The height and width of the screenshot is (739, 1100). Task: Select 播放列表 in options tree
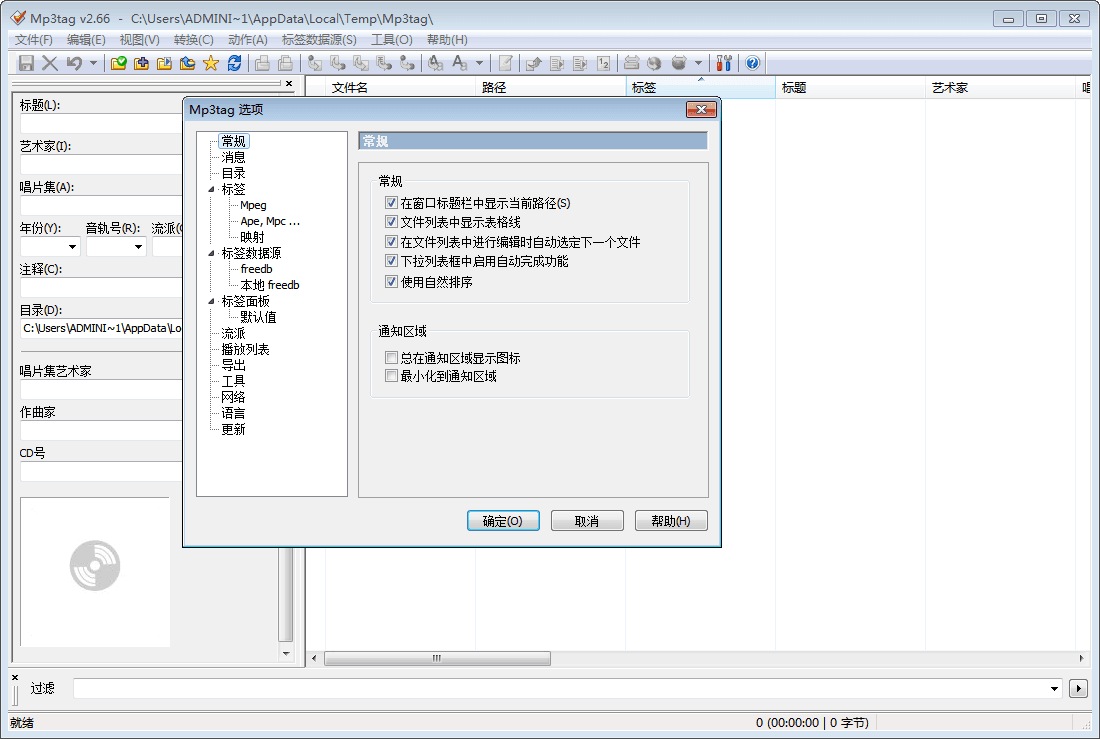[x=246, y=349]
